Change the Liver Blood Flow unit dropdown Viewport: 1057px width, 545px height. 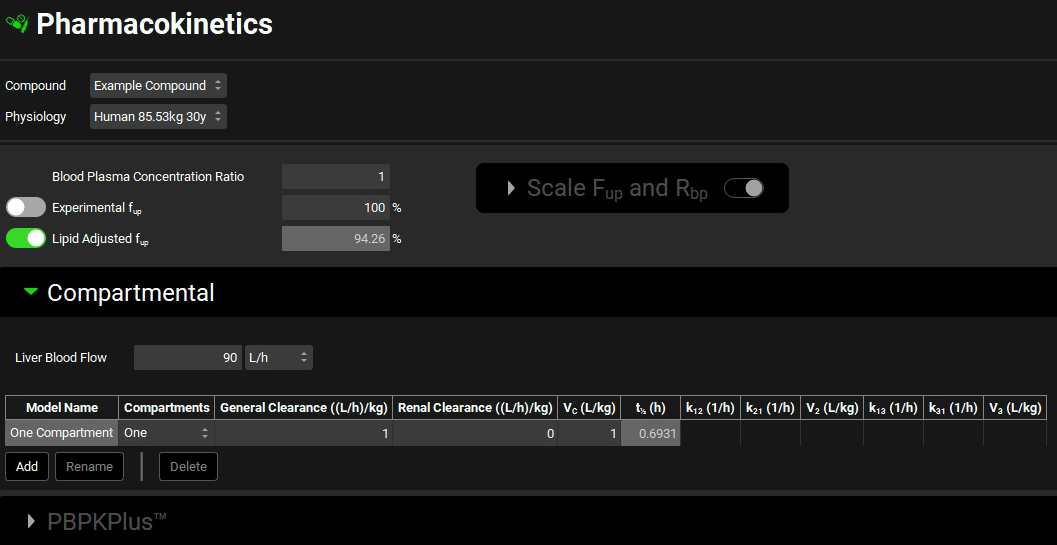coord(278,357)
